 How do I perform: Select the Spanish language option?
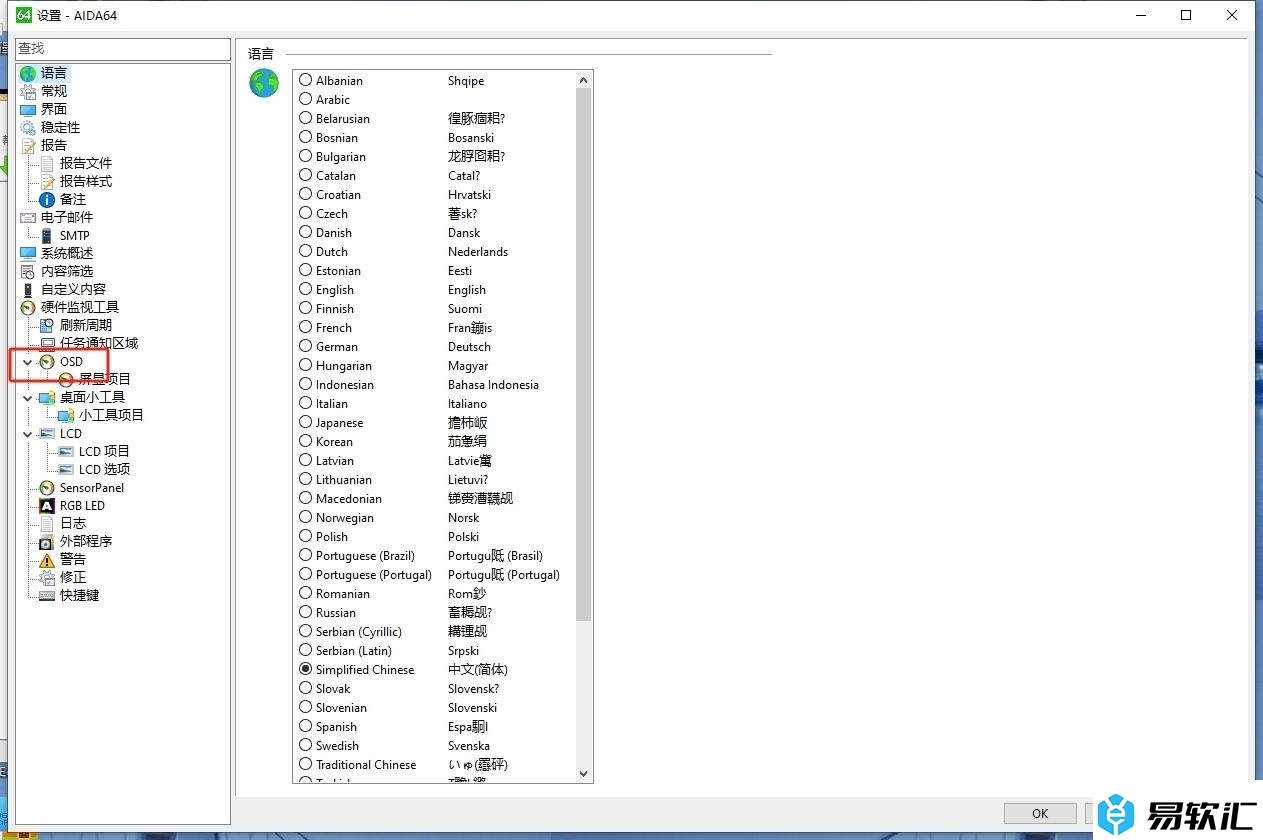coord(306,726)
